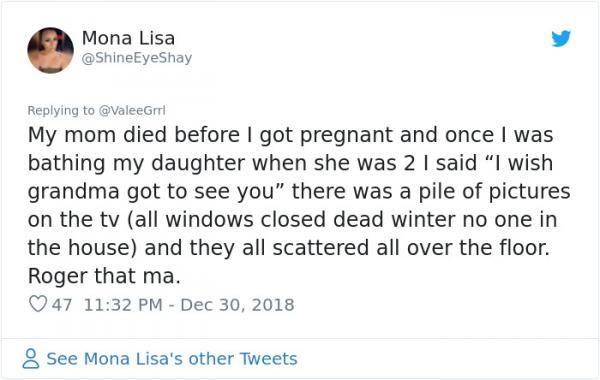The image size is (600, 380).
Task: Click the Replying to label
Action: (x=61, y=110)
